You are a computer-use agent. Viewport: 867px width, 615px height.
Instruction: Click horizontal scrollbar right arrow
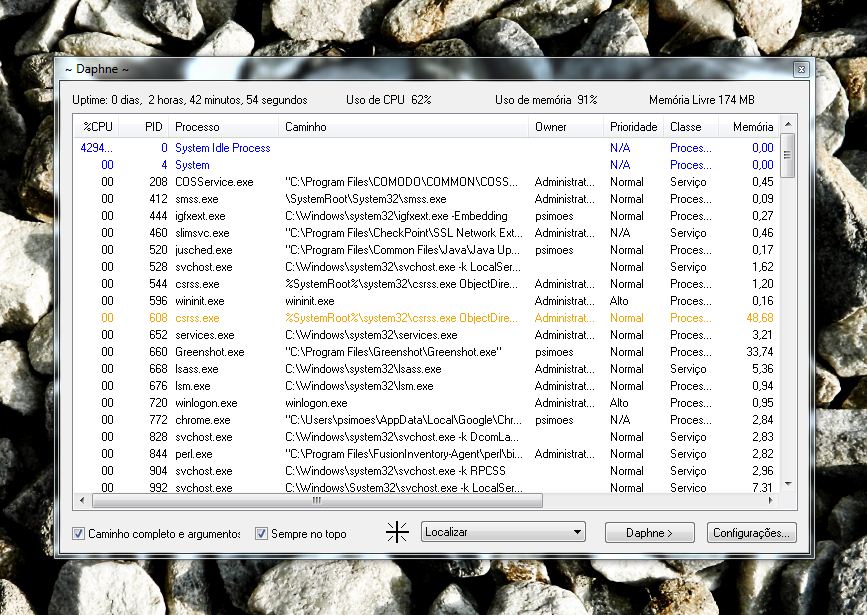[771, 501]
